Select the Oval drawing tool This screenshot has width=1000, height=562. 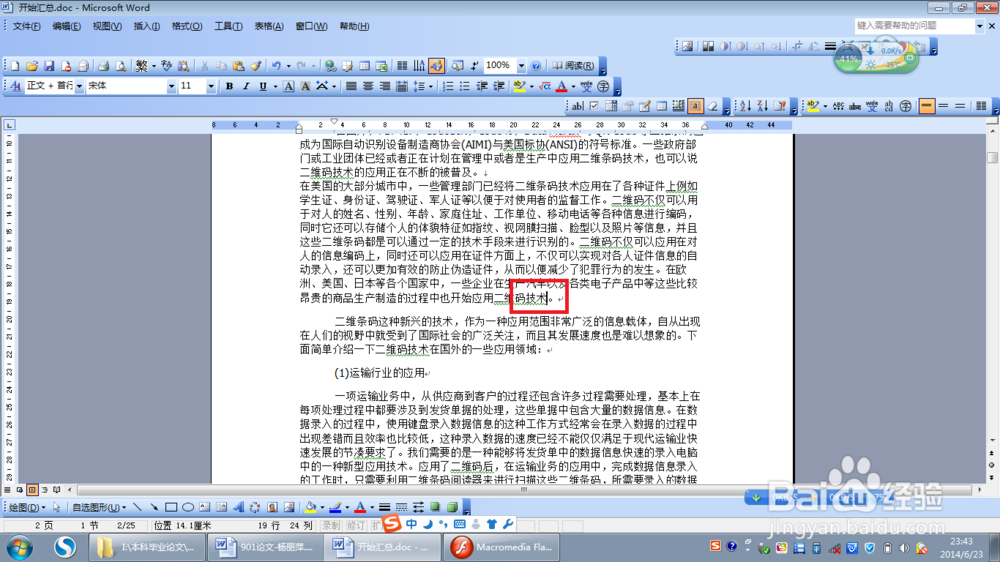tap(188, 507)
